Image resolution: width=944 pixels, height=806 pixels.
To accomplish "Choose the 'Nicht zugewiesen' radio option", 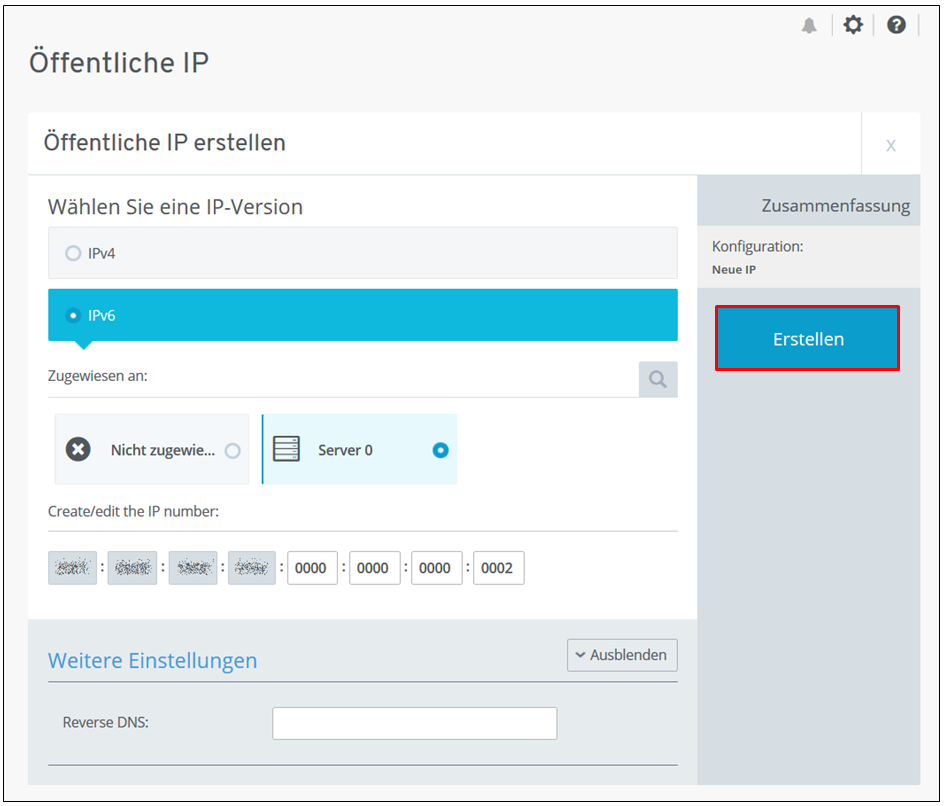I will [x=233, y=451].
